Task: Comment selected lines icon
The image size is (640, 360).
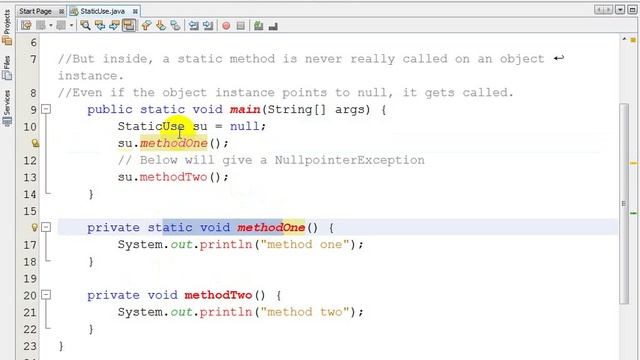Action: tap(258, 26)
